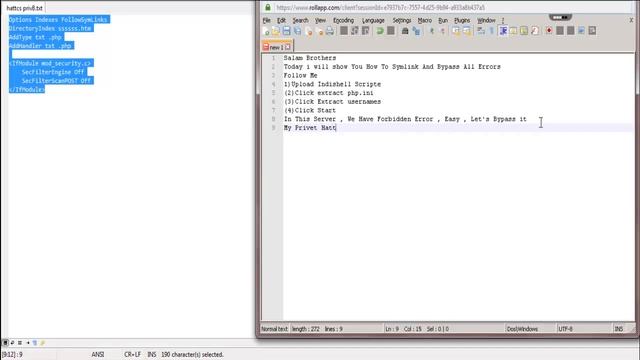640x360 pixels.
Task: Open the ? help menu
Action: 503,20
